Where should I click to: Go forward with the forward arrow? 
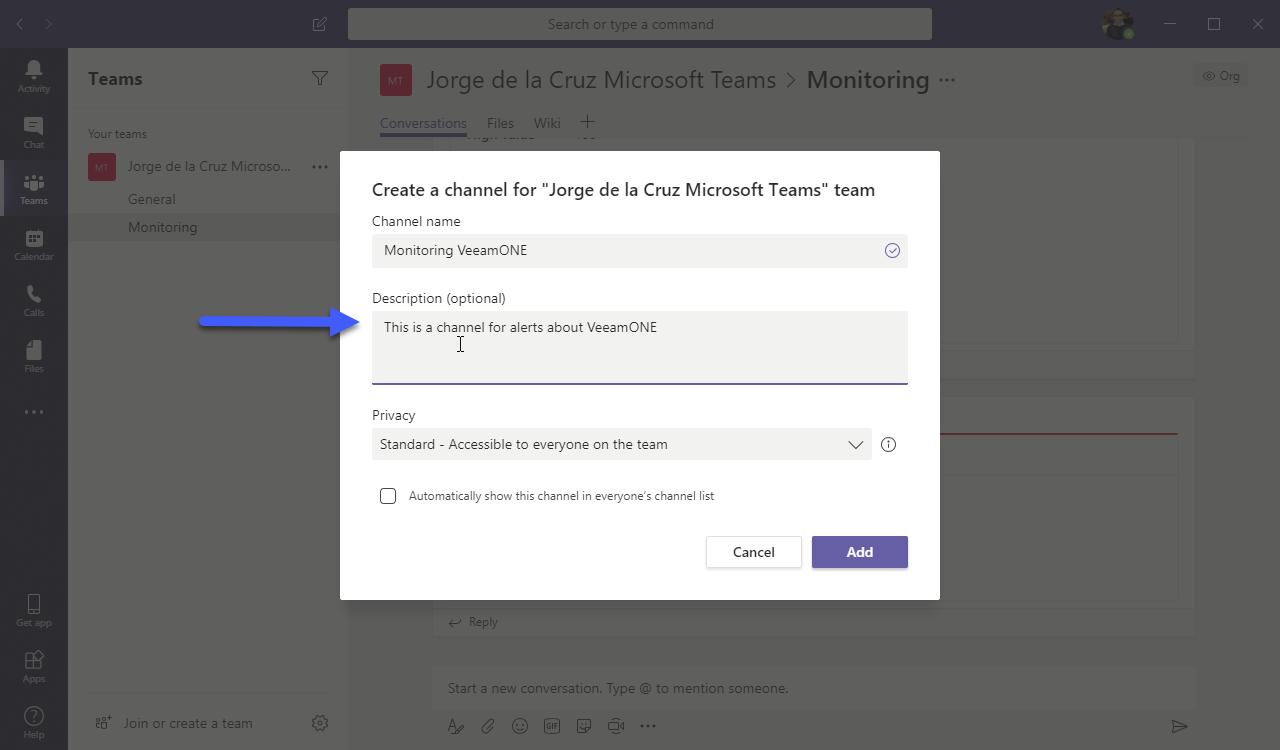48,24
